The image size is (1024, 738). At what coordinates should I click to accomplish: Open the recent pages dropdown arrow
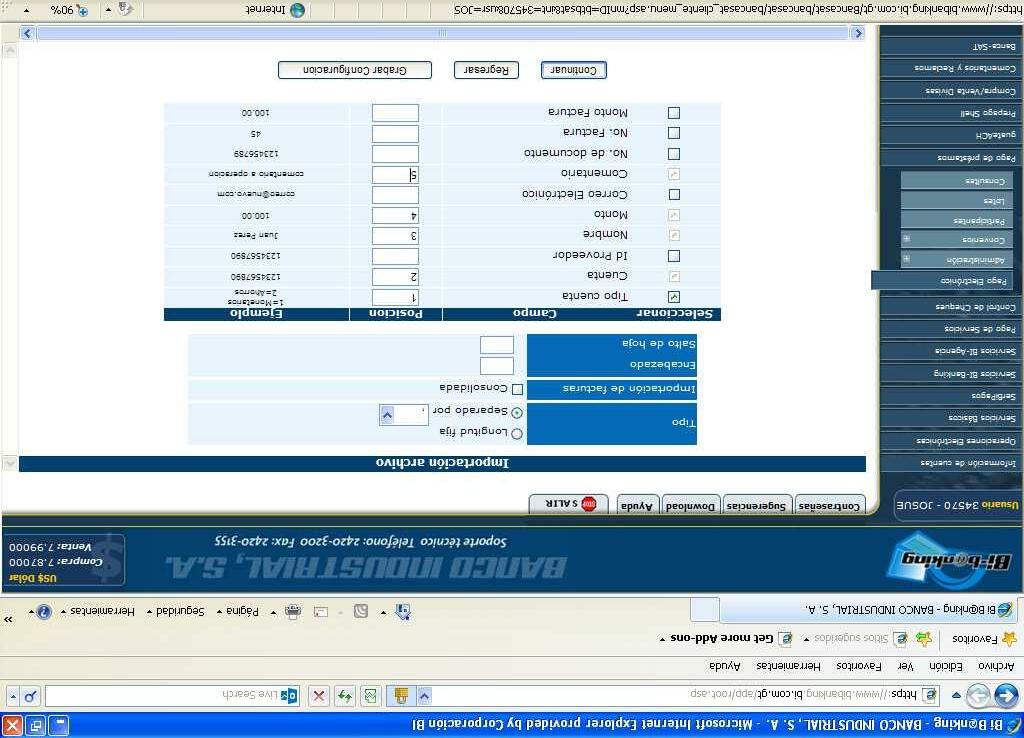(x=957, y=696)
